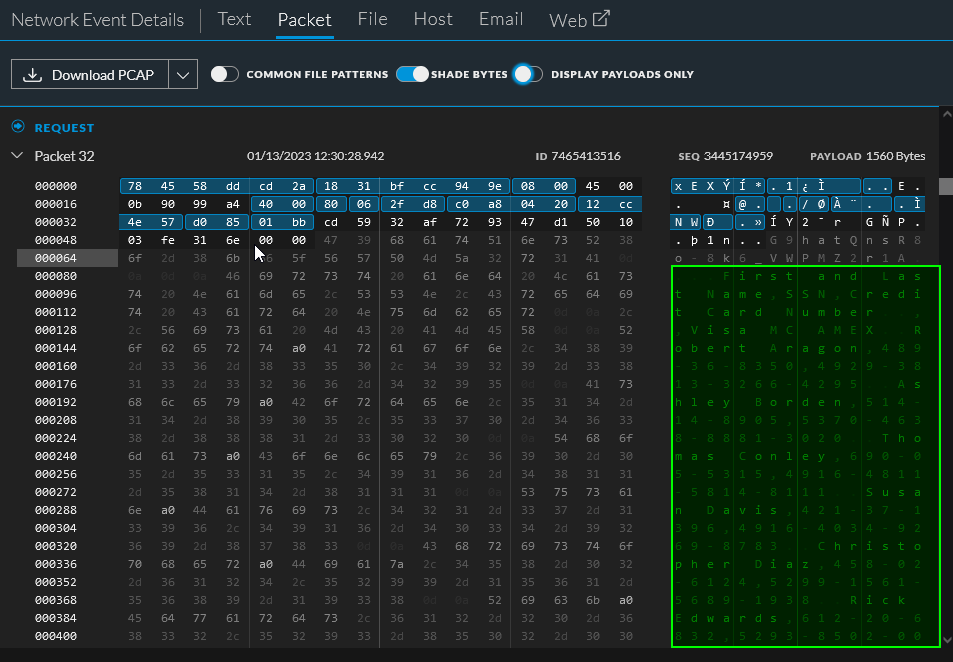Select the Host tab
This screenshot has width=953, height=662.
coord(432,19)
